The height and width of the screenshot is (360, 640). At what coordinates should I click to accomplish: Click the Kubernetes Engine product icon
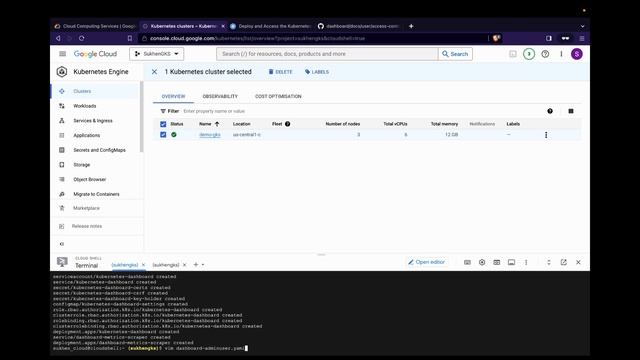62,72
